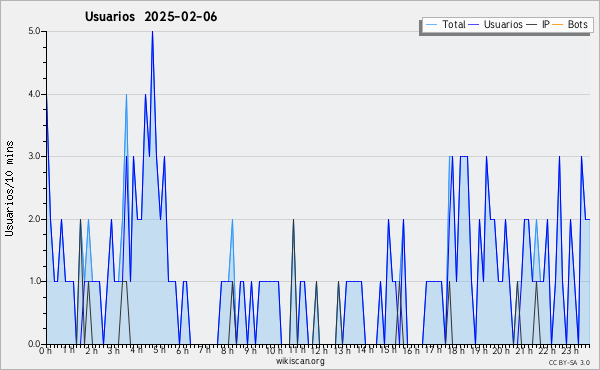This screenshot has width=600, height=370.
Task: Click the wikiscan.org source text
Action: 300,361
